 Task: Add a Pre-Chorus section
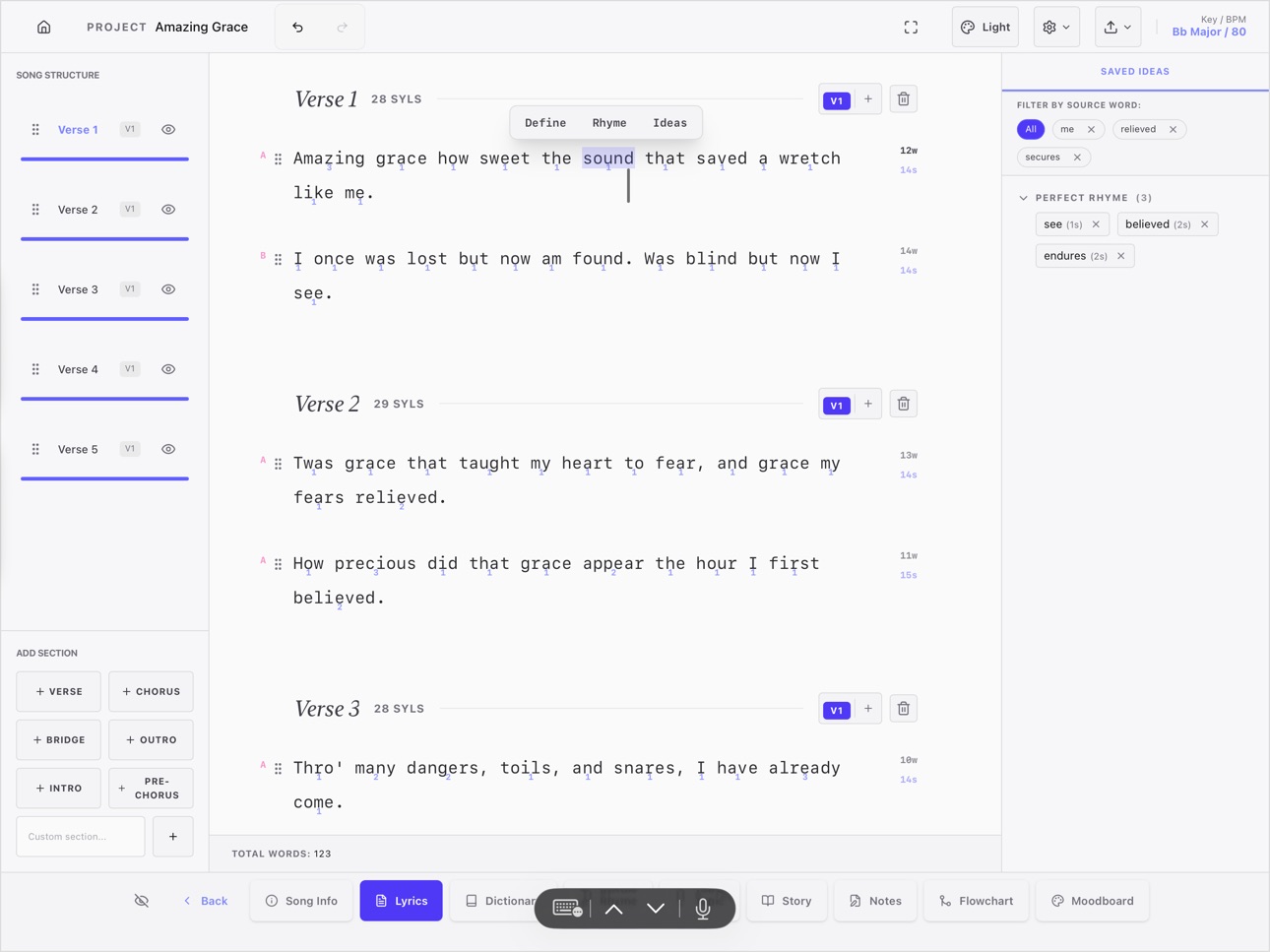click(151, 789)
